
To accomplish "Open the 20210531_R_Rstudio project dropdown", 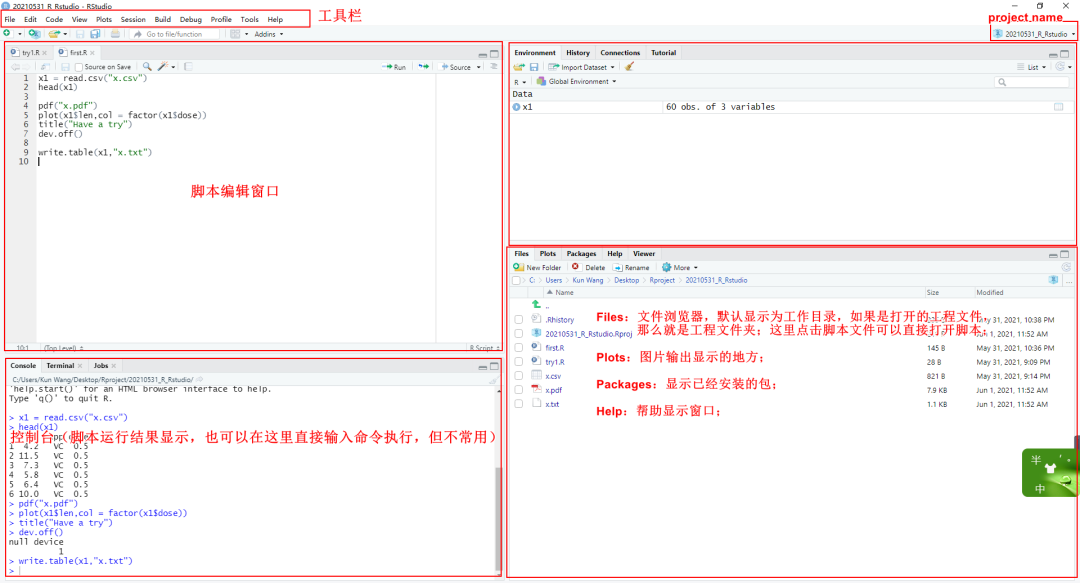I will [1034, 34].
